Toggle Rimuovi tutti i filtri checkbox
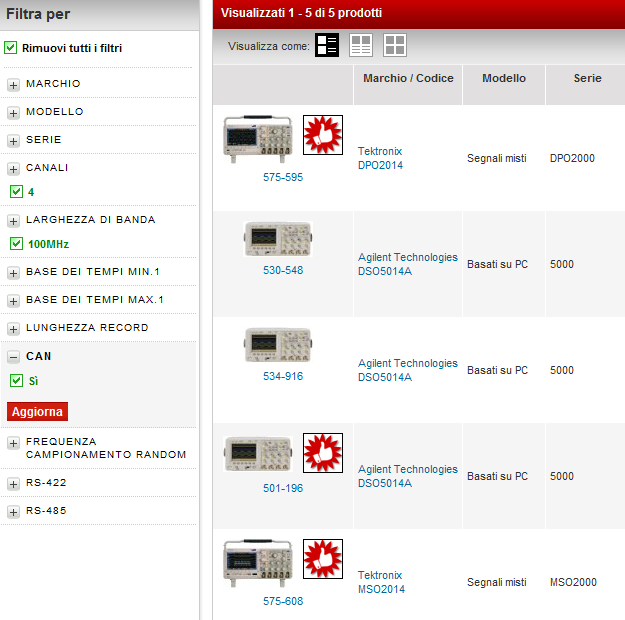625x620 pixels. [11, 48]
